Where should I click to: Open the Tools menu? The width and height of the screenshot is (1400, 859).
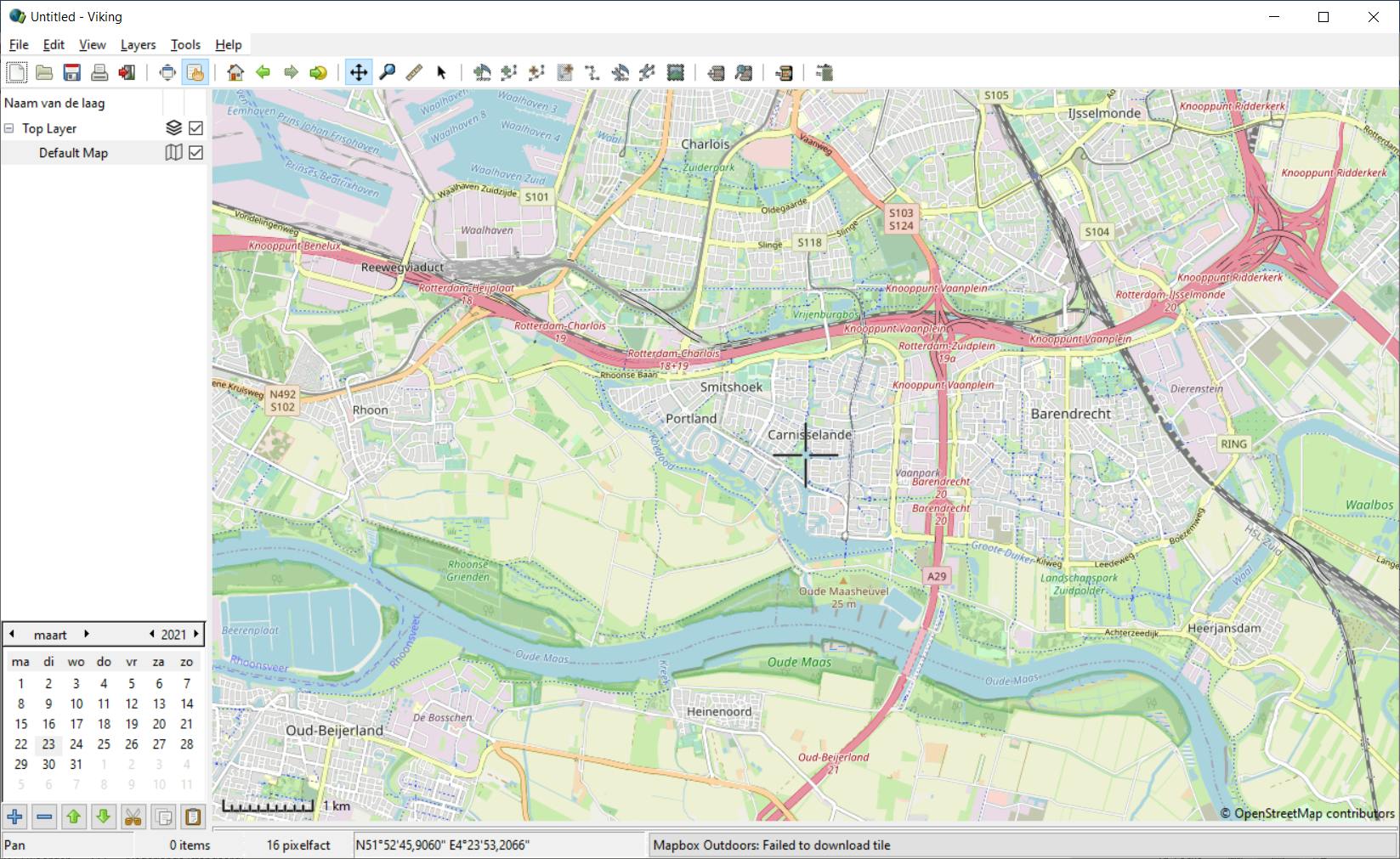185,45
